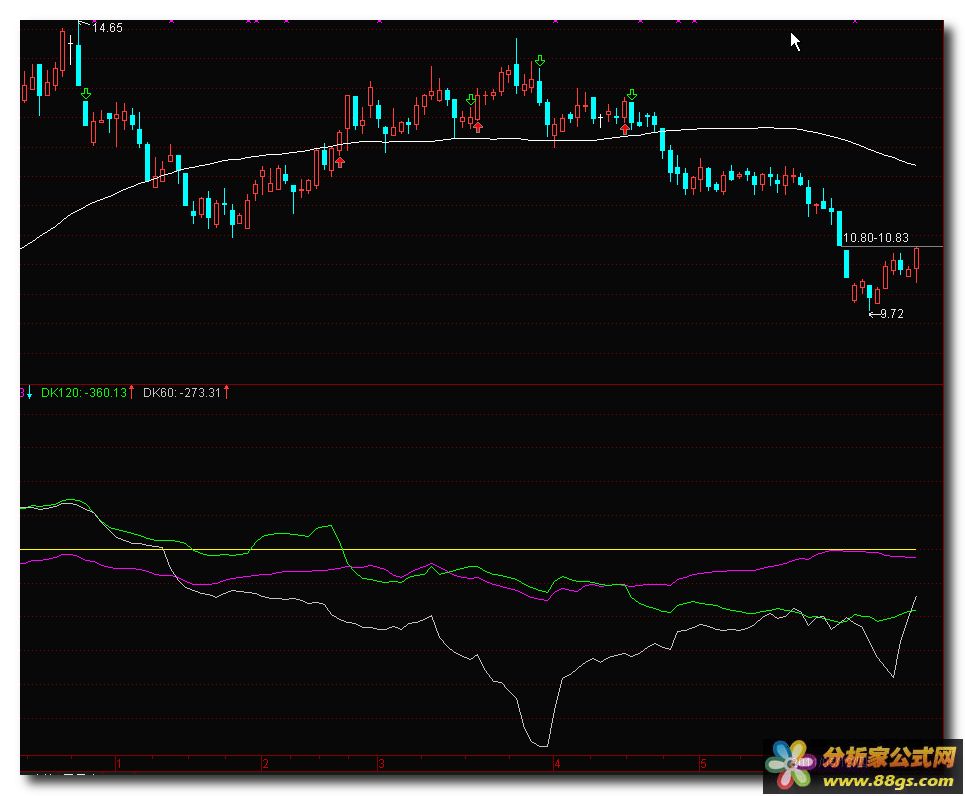Screen dimensions: 965x796
Task: Select month marker 1 on the time axis
Action: (118, 763)
